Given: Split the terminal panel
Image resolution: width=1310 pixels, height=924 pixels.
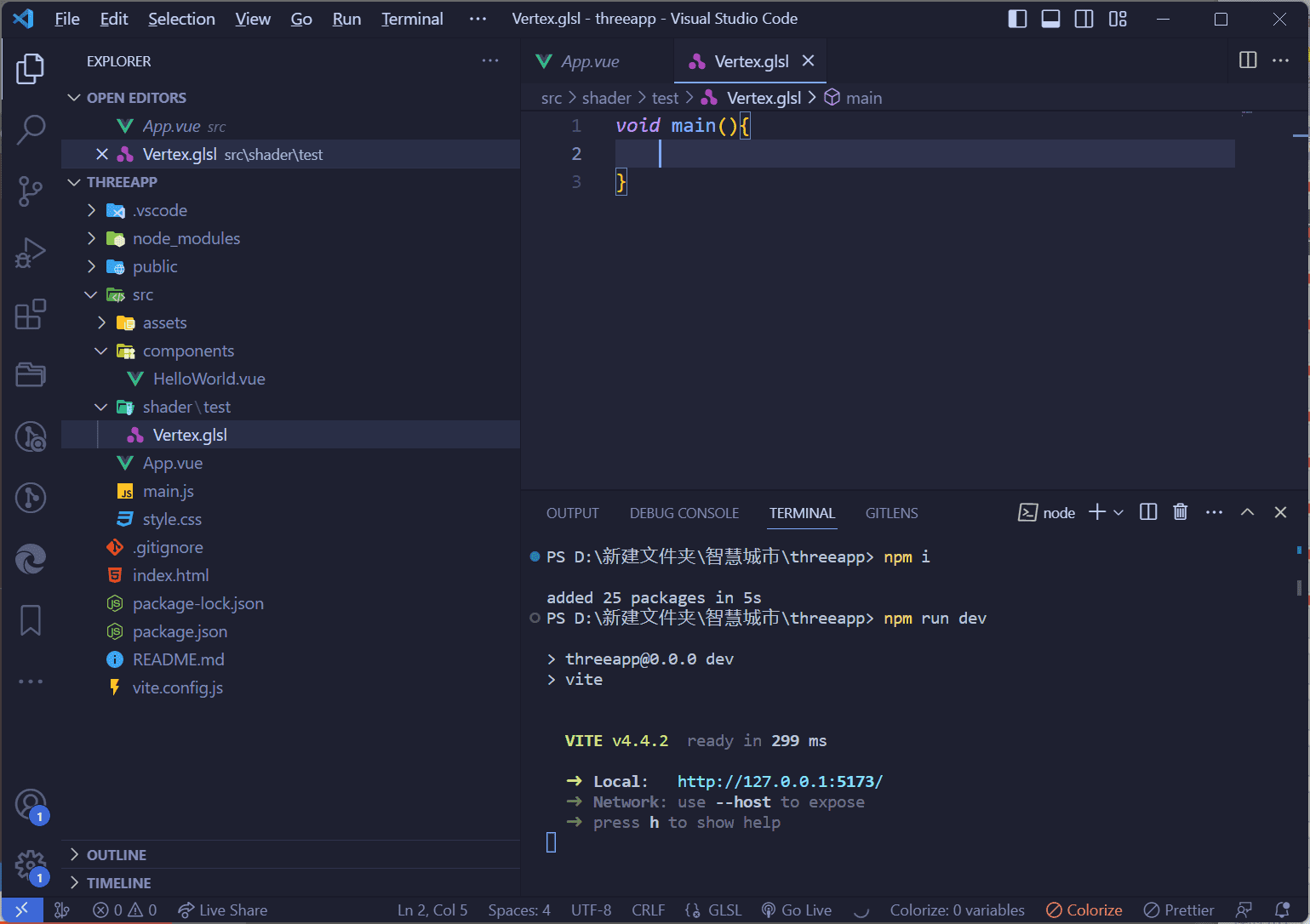Looking at the screenshot, I should (x=1148, y=512).
